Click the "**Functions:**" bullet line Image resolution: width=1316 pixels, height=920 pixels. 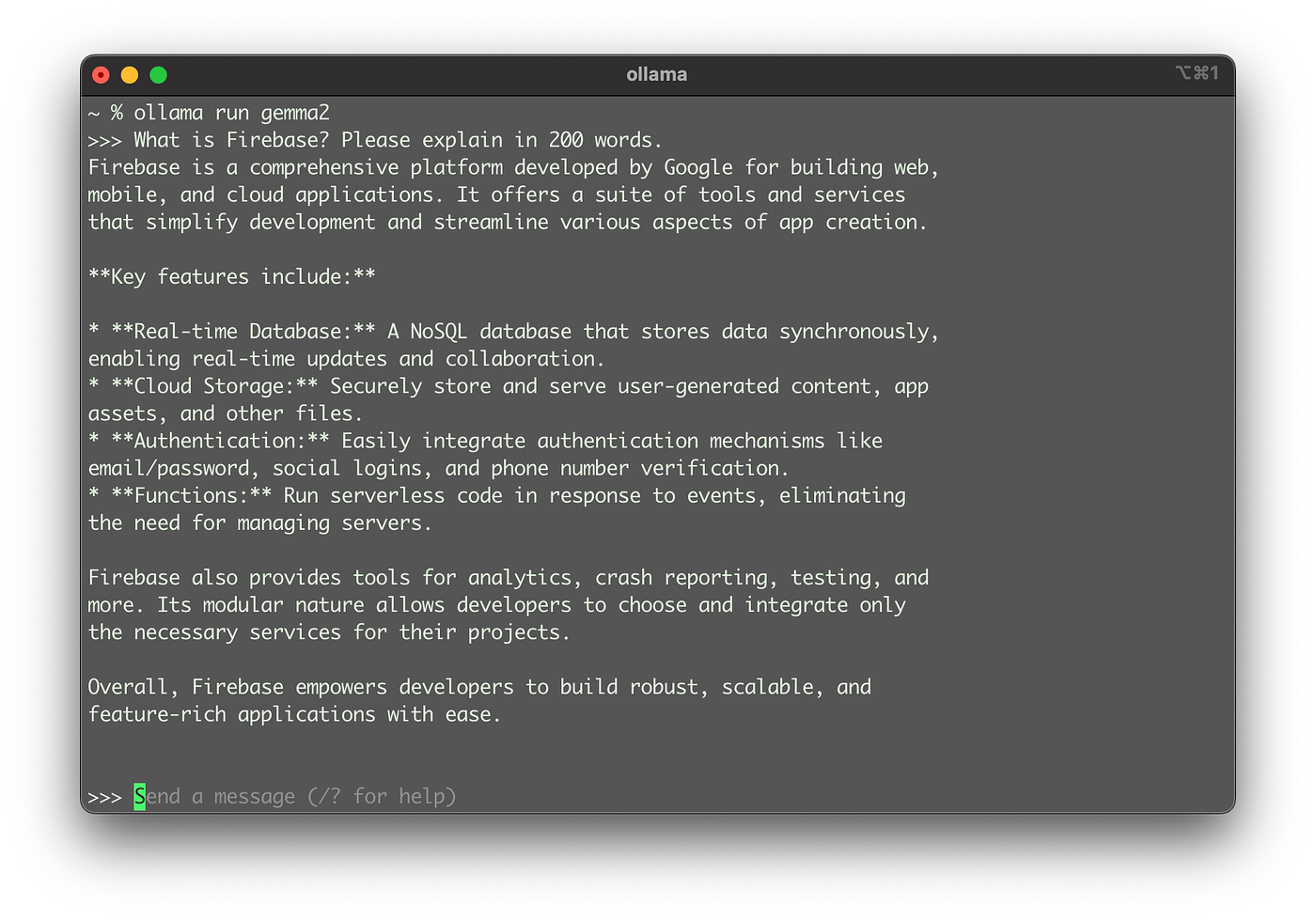[x=497, y=495]
